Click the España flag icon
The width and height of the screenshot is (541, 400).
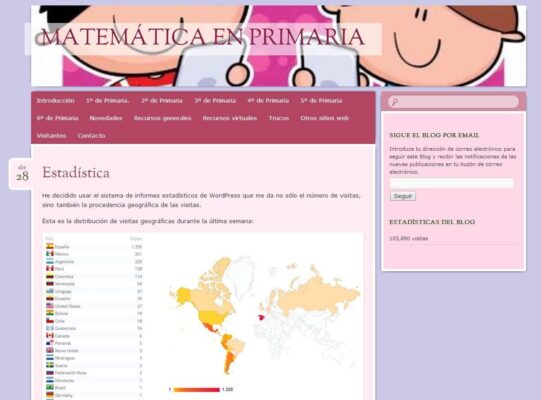pyautogui.click(x=50, y=246)
